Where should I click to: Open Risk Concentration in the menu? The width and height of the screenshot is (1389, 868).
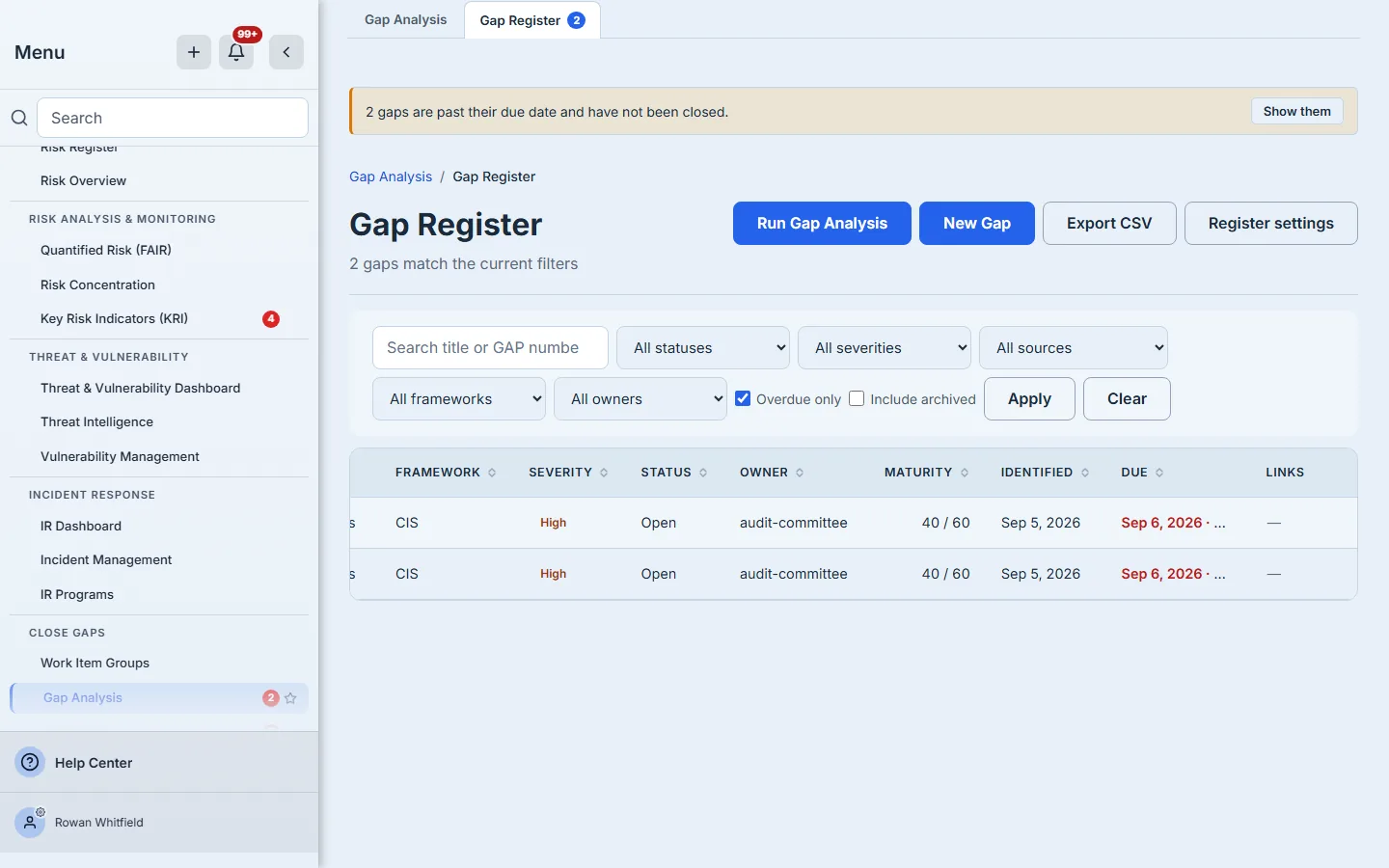[x=97, y=285]
